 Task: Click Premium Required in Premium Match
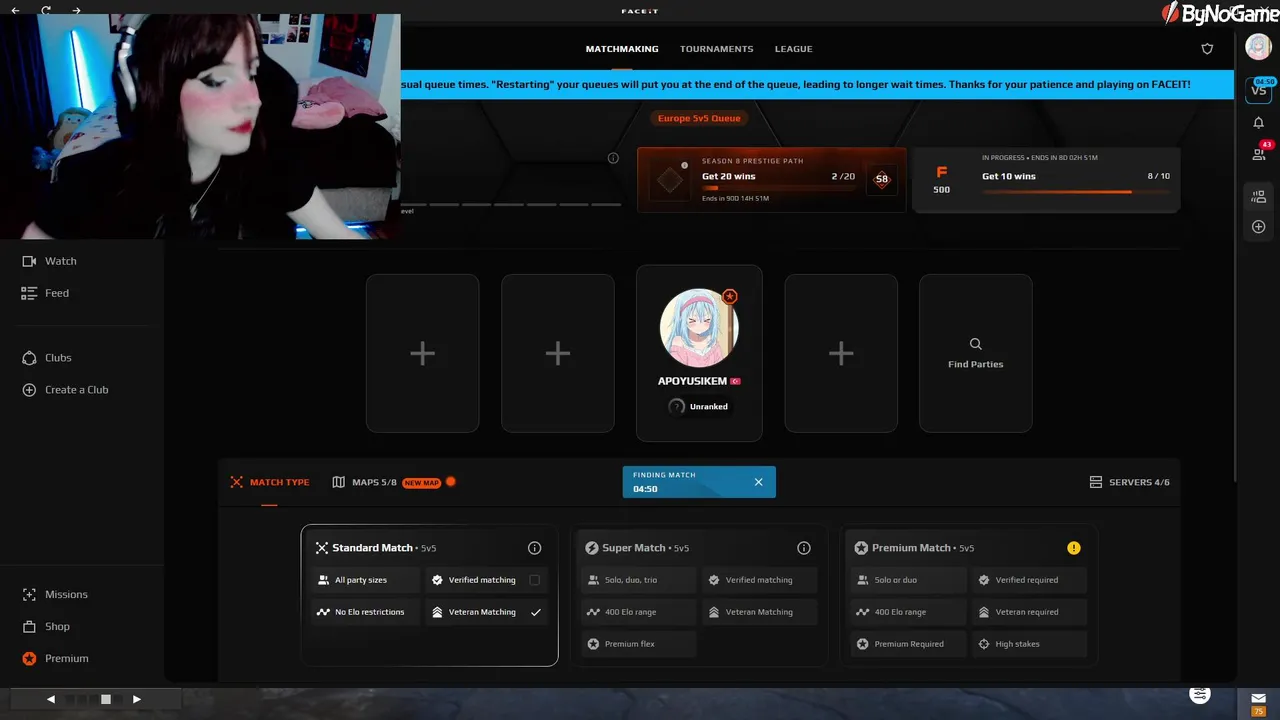click(908, 644)
